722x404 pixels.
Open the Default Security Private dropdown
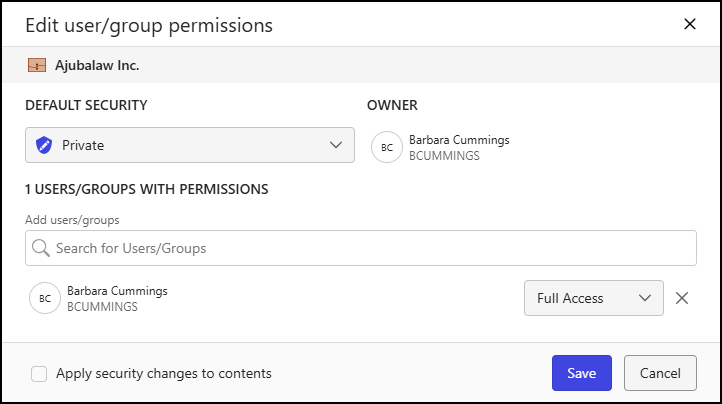click(189, 145)
